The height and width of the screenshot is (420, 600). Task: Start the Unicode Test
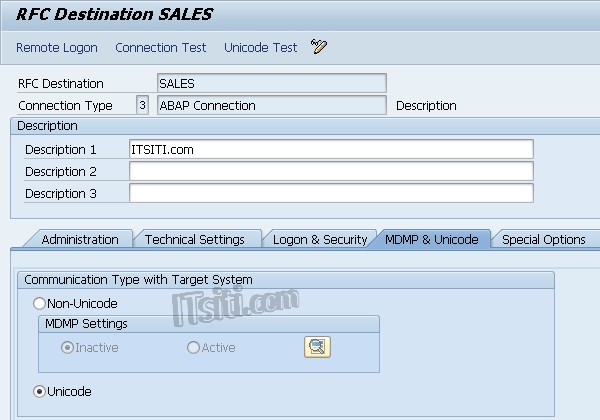click(x=260, y=47)
